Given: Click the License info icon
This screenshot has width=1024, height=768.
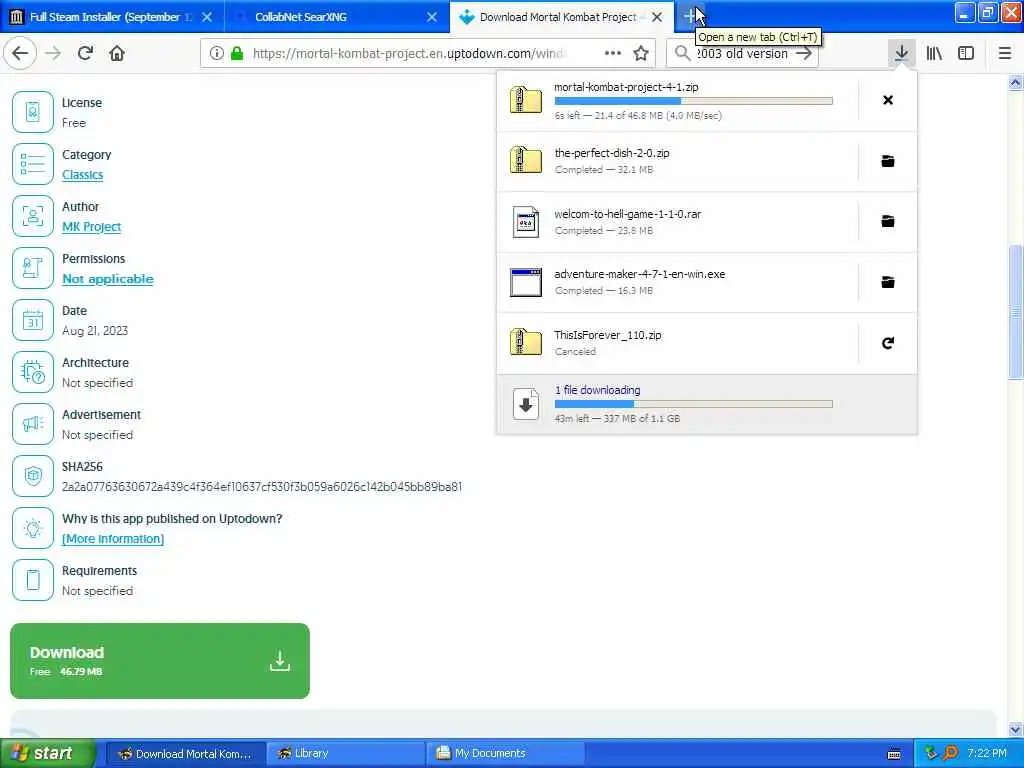Looking at the screenshot, I should [33, 112].
